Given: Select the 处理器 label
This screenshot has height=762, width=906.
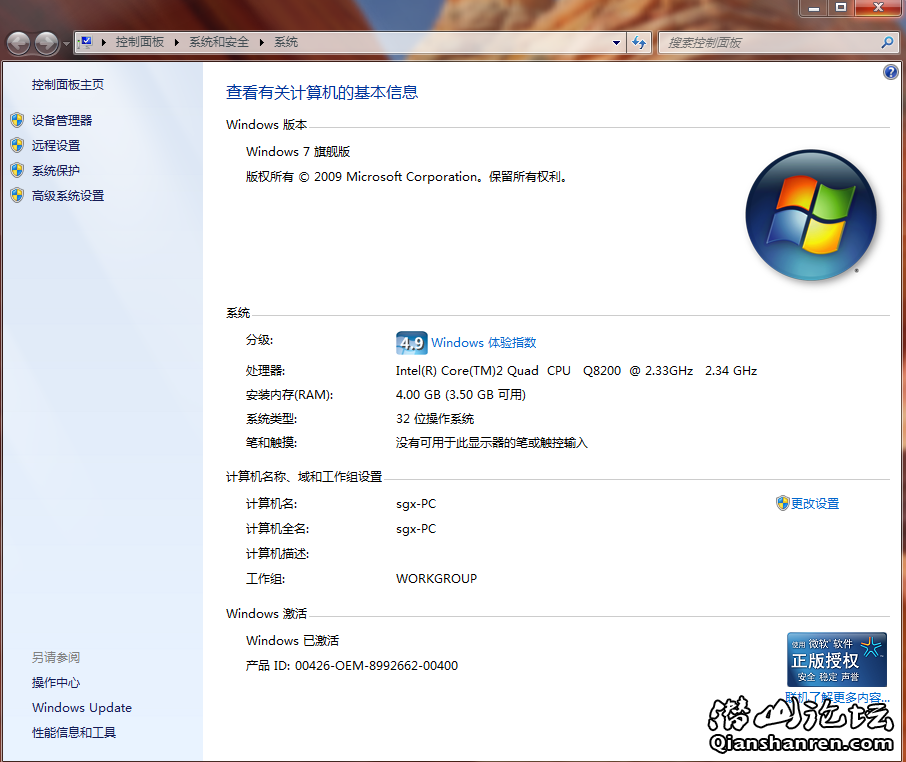Looking at the screenshot, I should pyautogui.click(x=265, y=371).
